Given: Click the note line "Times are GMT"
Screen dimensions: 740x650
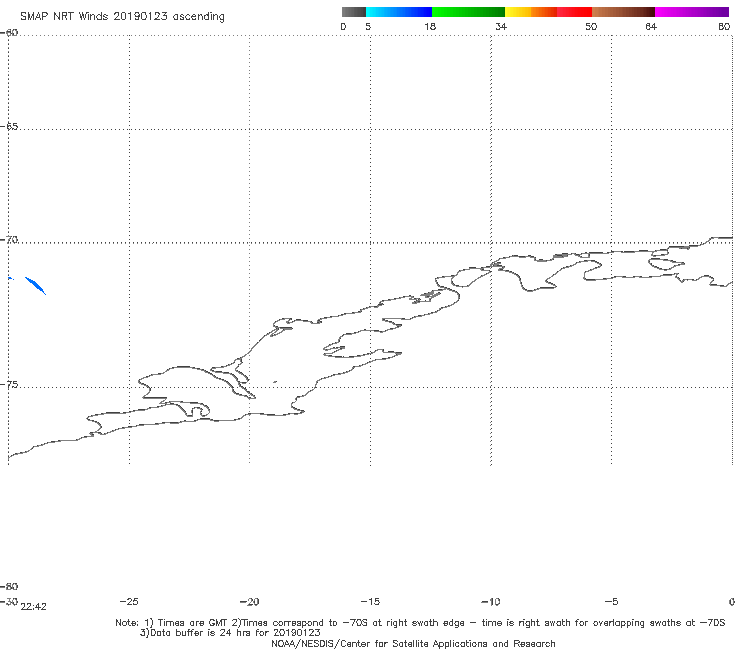Looking at the screenshot, I should click(x=193, y=623).
